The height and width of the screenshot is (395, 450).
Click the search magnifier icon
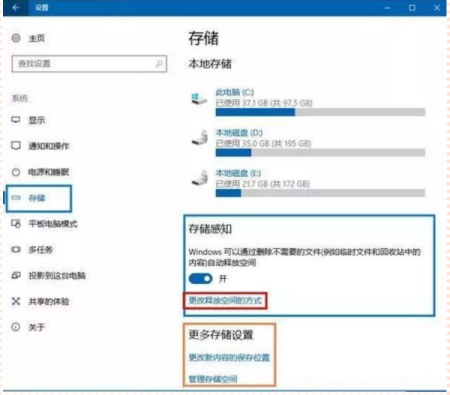tap(159, 63)
